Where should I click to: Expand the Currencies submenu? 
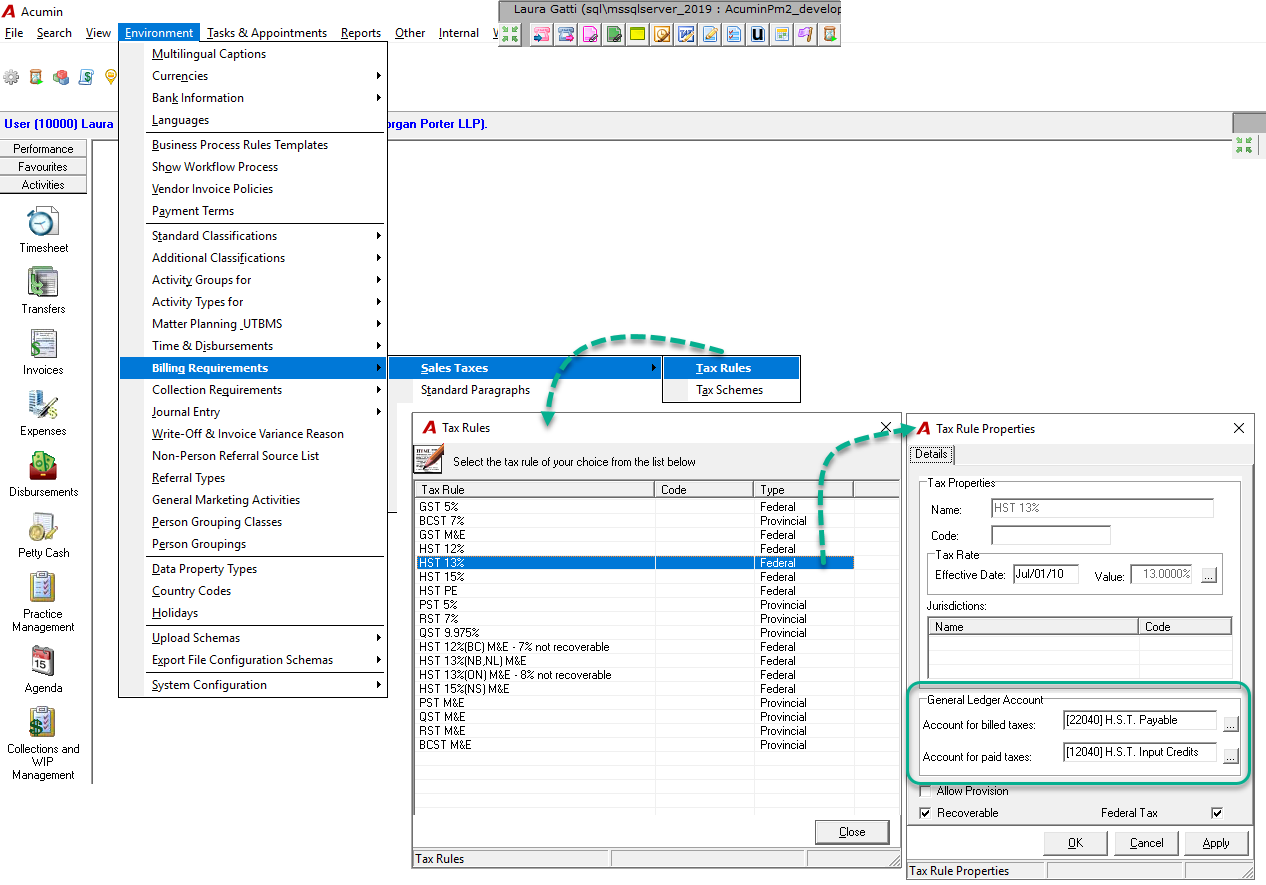click(x=253, y=76)
